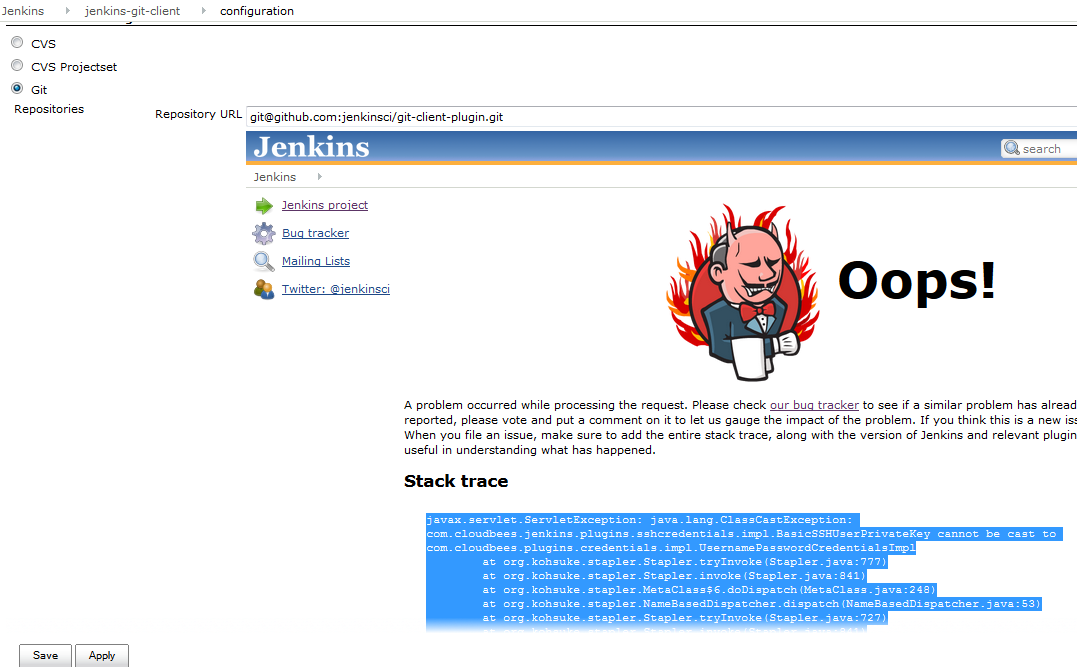Expand breadcrumb arrow after jenkins-git-client

[201, 11]
